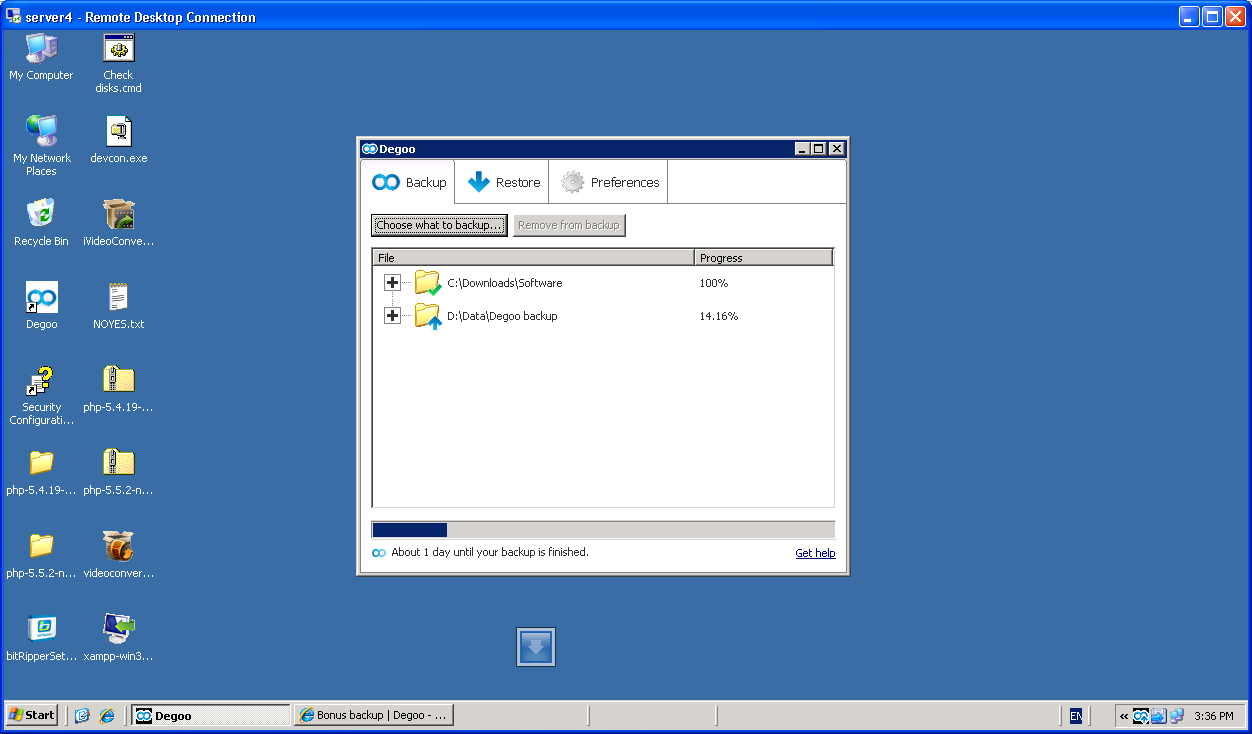
Task: Select bitRipperSetup desktop icon
Action: pos(41,629)
